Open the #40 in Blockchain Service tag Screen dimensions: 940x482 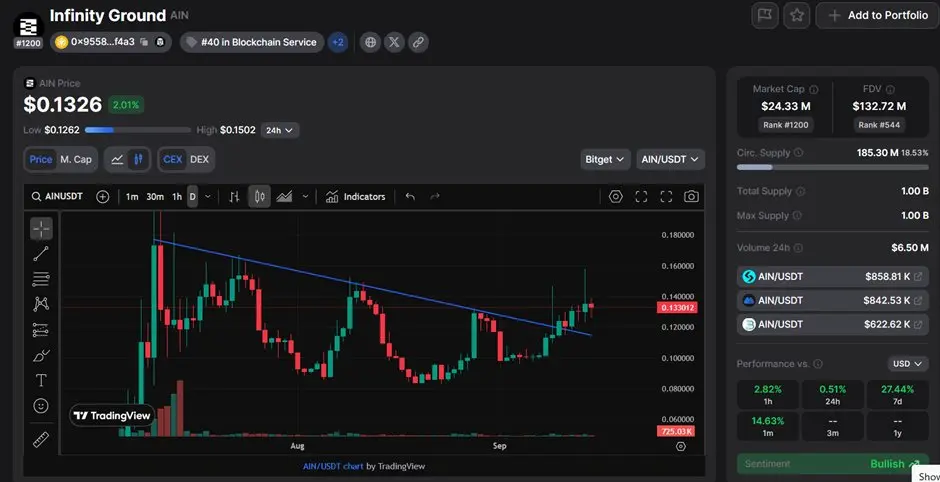(252, 43)
